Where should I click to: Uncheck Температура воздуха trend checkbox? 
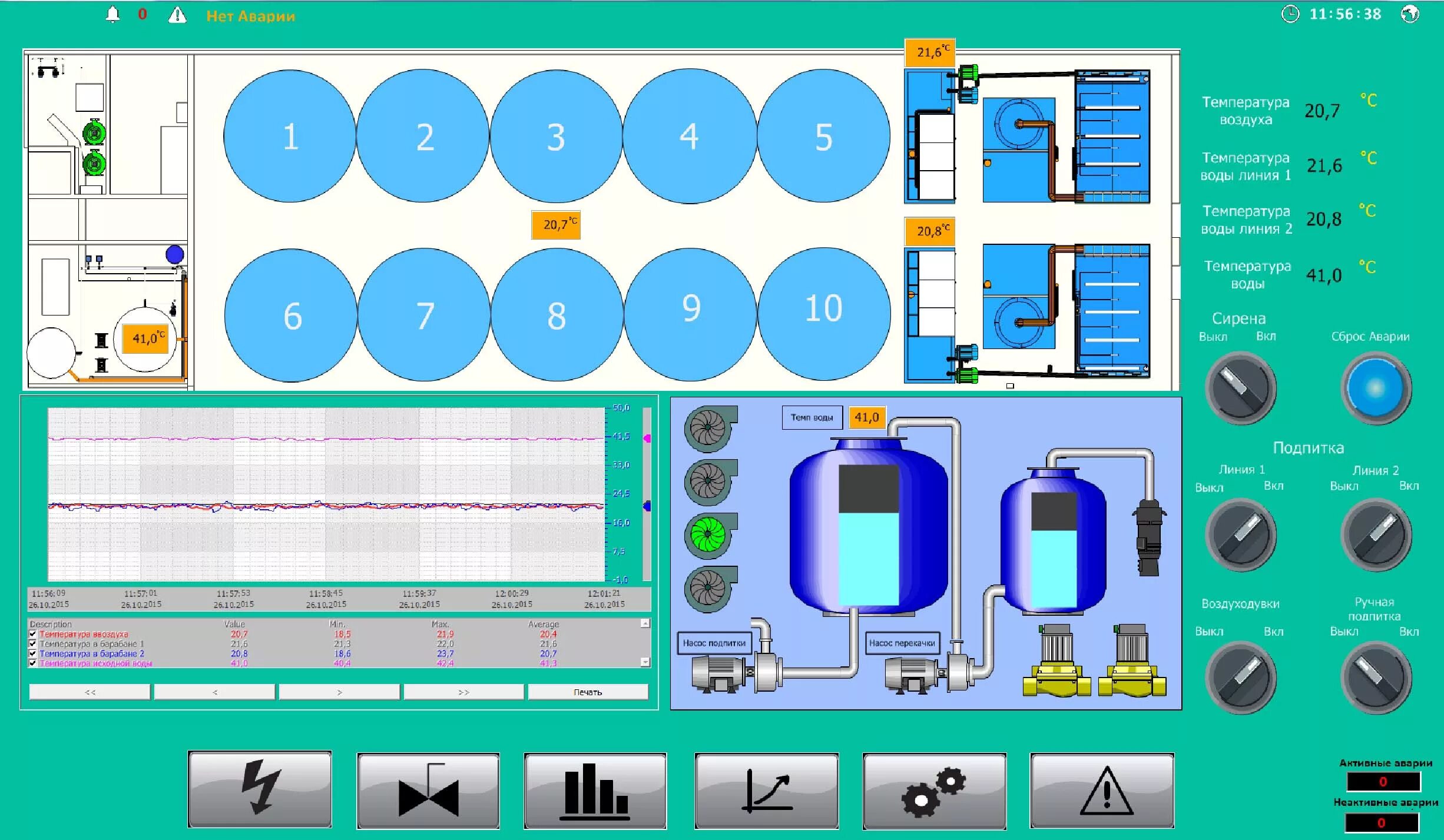[x=33, y=634]
